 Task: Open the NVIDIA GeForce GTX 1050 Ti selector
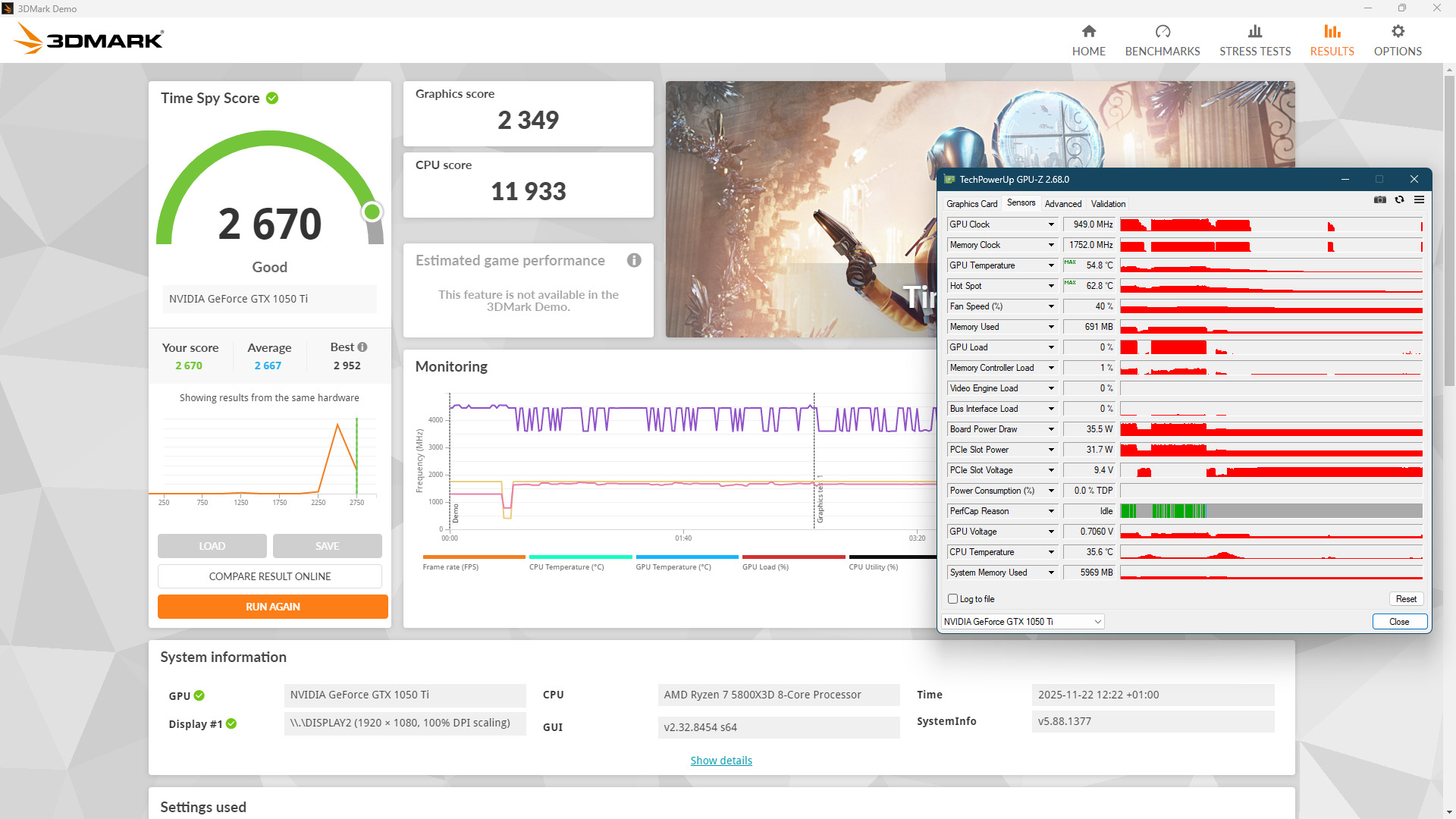point(1021,622)
